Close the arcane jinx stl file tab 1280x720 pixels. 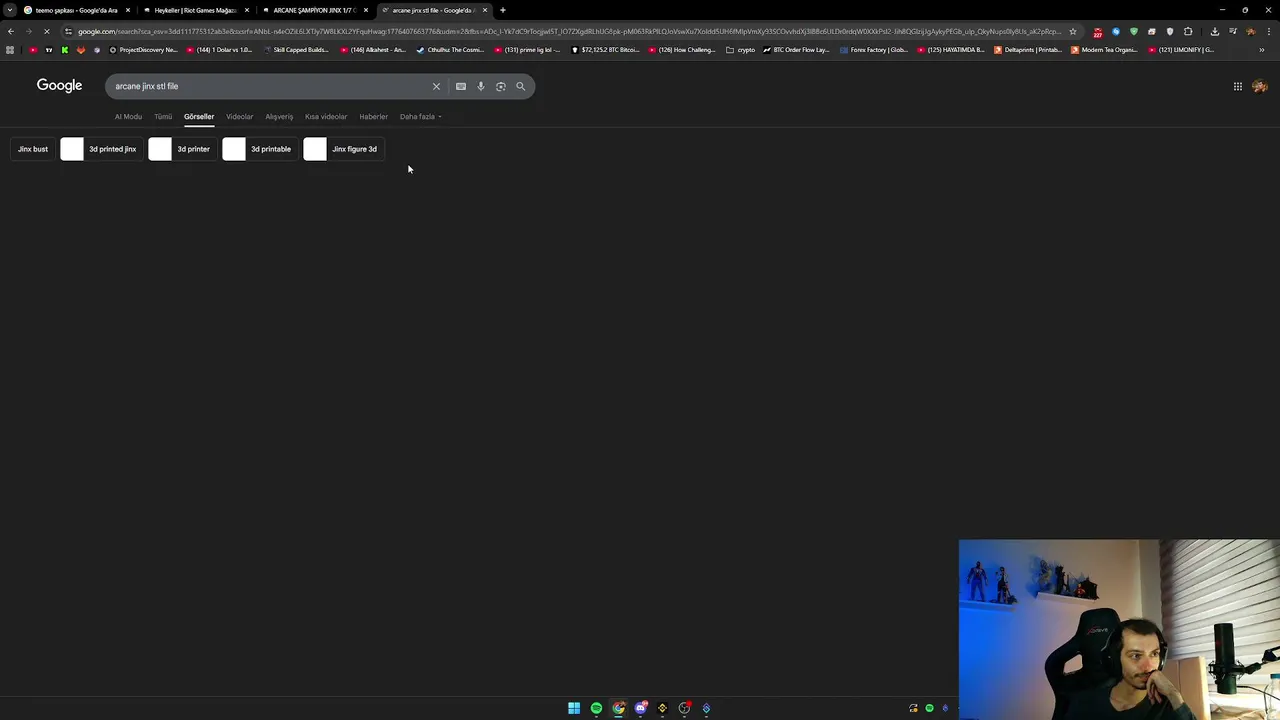(485, 10)
